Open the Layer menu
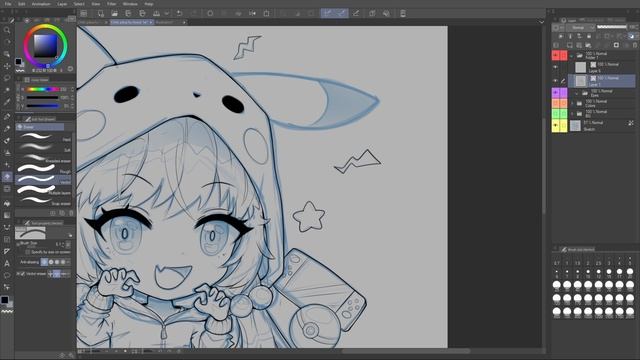This screenshot has height=360, width=640. (62, 4)
